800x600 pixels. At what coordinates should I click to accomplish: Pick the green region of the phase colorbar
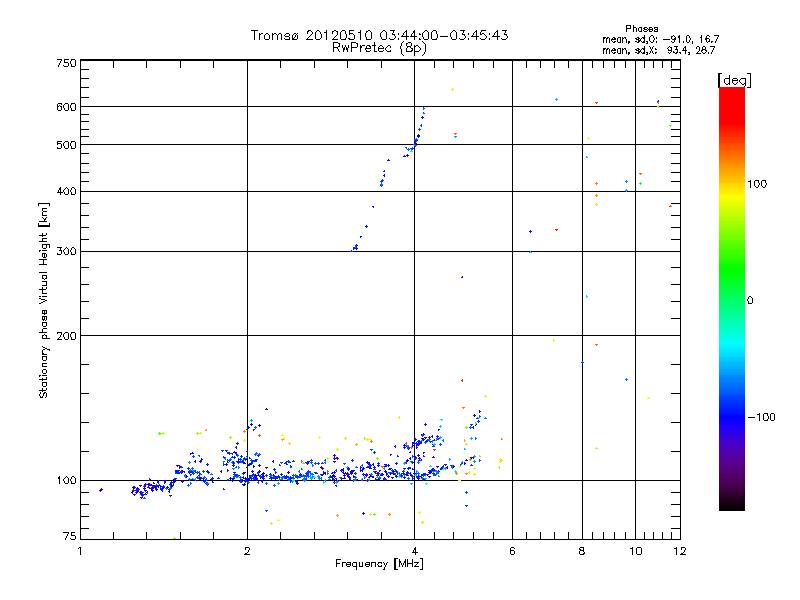click(x=732, y=270)
